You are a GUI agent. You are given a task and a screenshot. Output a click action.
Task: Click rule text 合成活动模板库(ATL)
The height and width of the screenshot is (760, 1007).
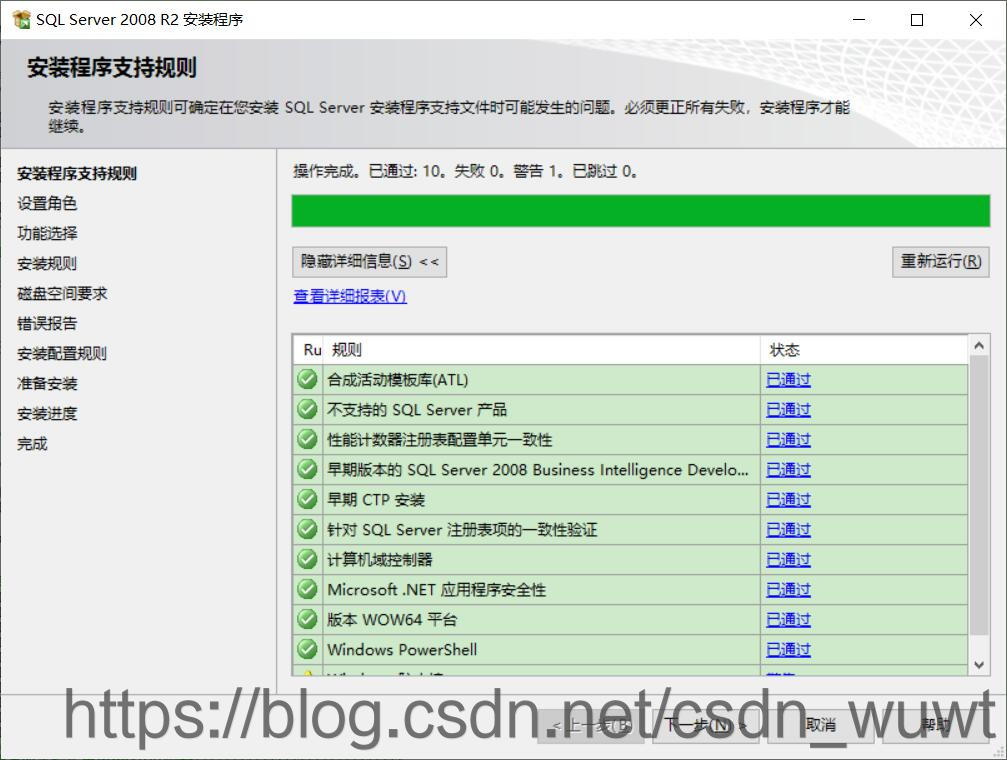pyautogui.click(x=398, y=380)
